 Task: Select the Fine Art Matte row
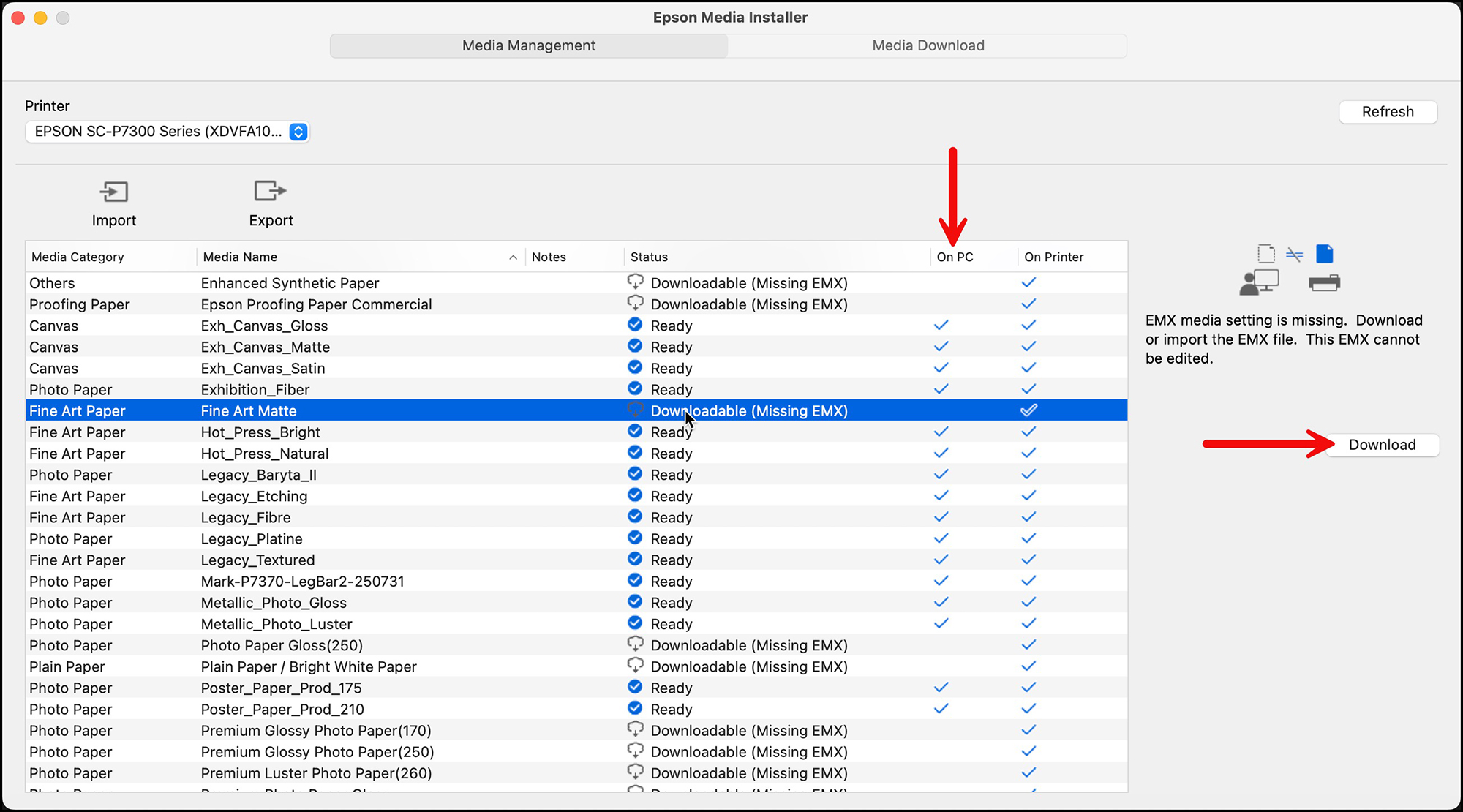576,410
